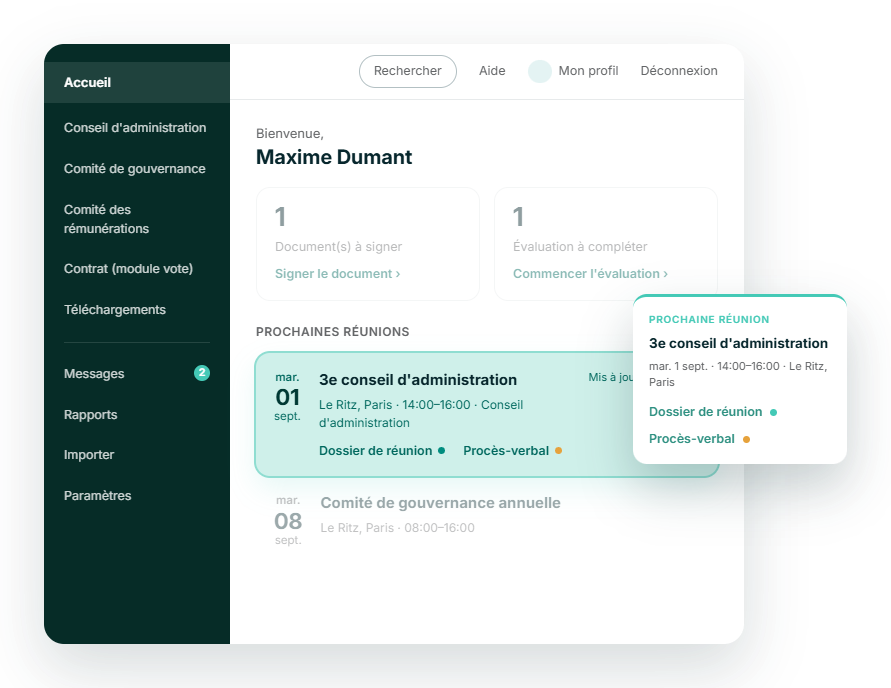Open Téléchargements in the sidebar
Screen dimensions: 891x688
(137, 310)
